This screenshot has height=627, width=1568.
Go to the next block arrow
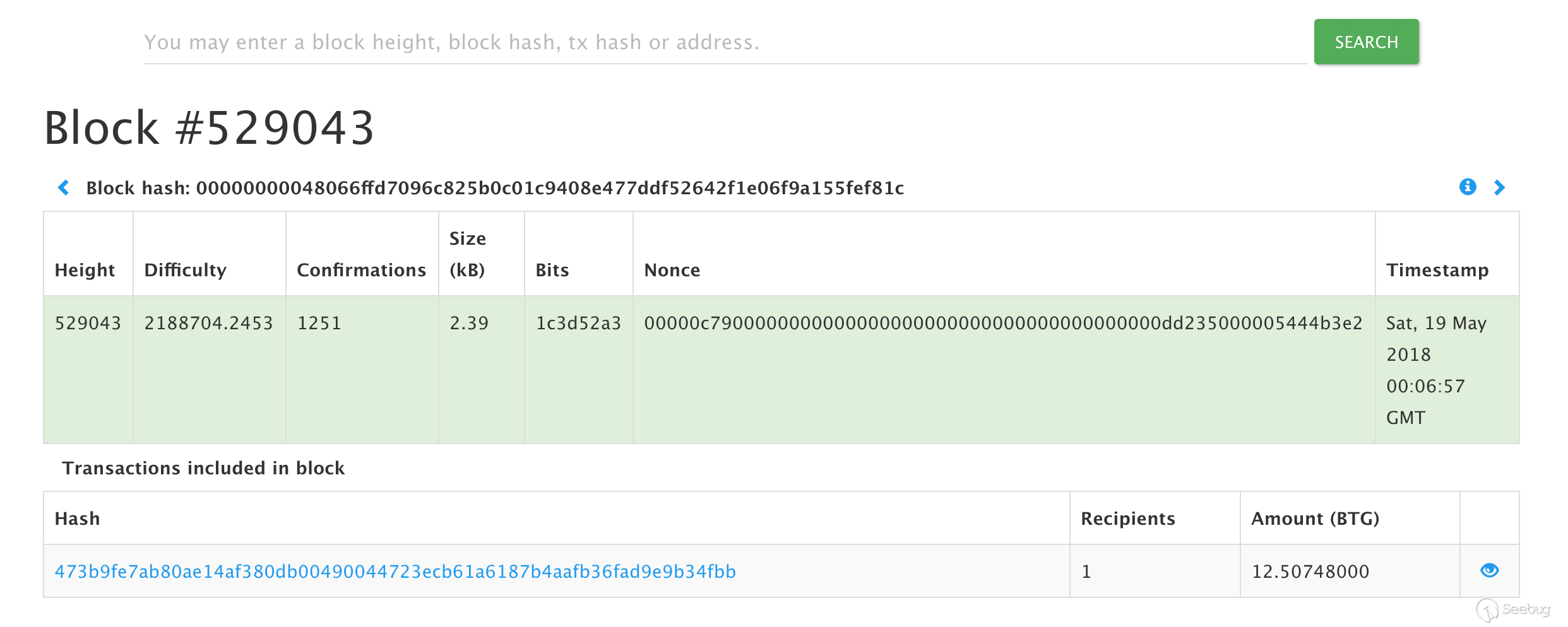pos(1499,187)
